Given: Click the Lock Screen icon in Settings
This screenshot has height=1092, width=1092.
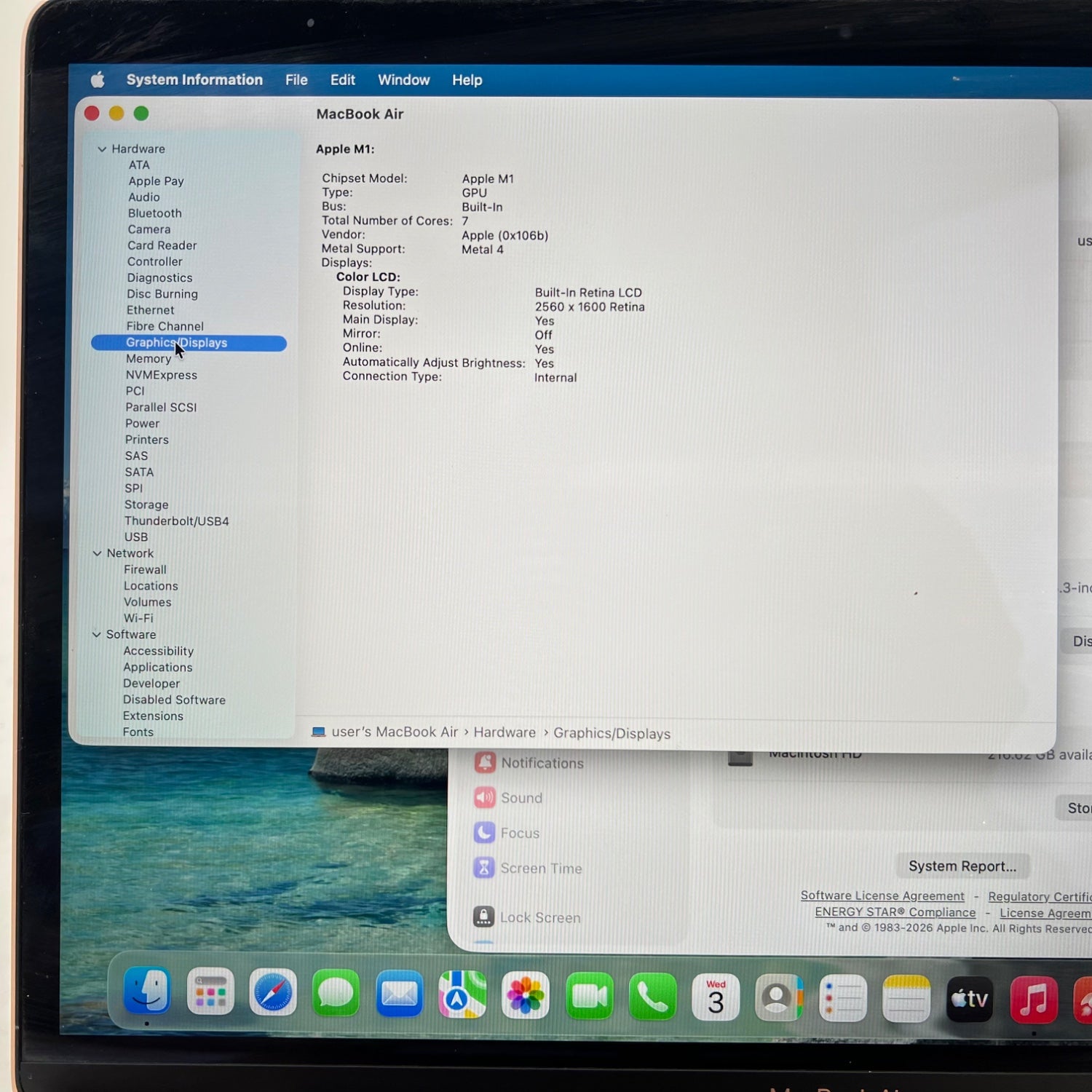Looking at the screenshot, I should 483,917.
